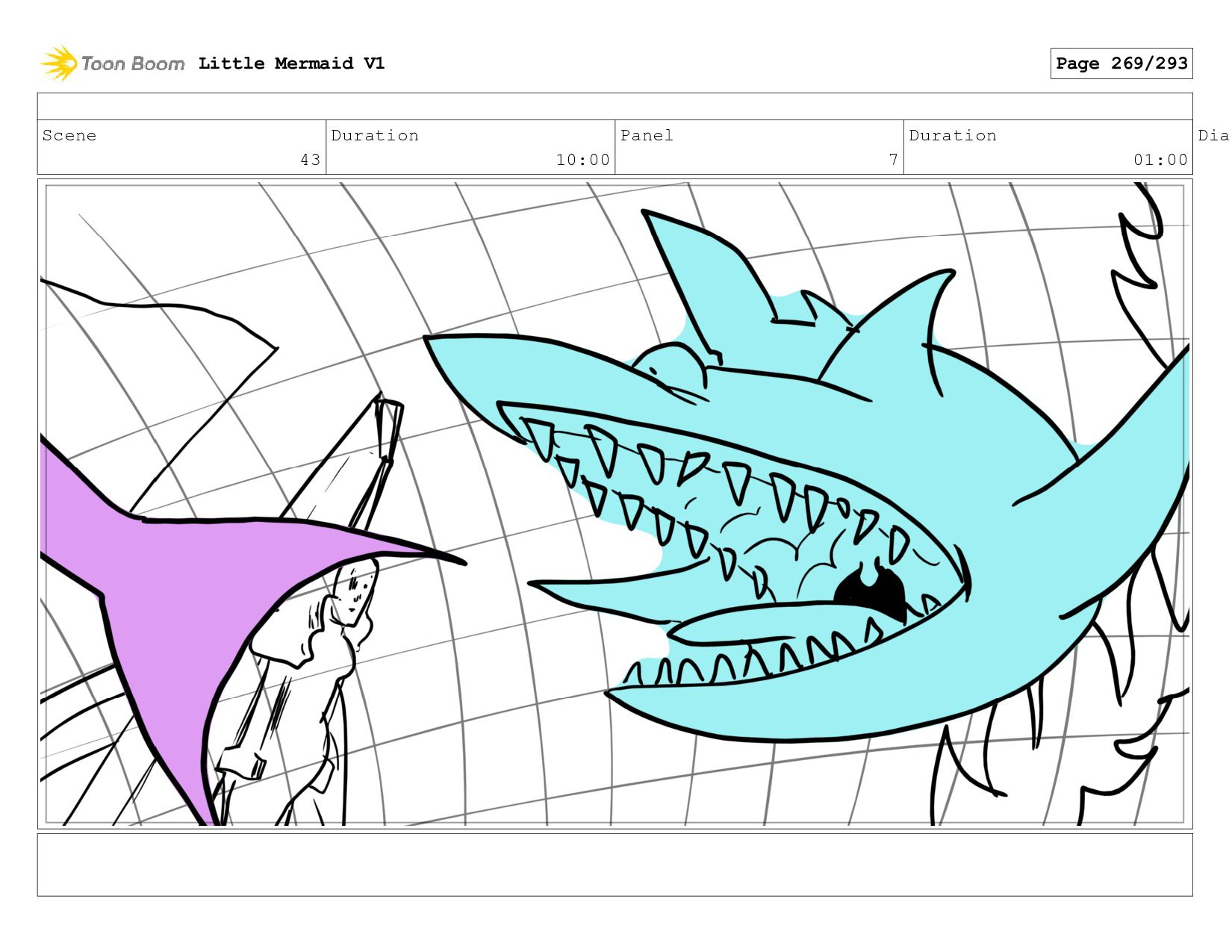Click the 'Page 269/293' page indicator

click(x=1121, y=63)
